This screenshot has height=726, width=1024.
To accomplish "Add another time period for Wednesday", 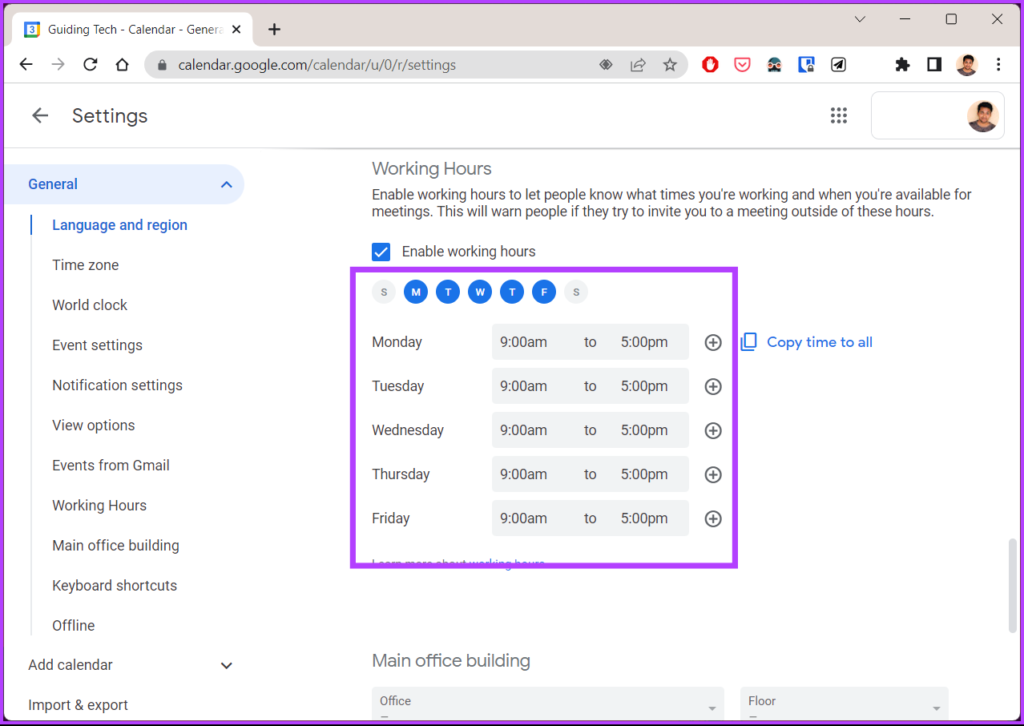I will pos(713,430).
